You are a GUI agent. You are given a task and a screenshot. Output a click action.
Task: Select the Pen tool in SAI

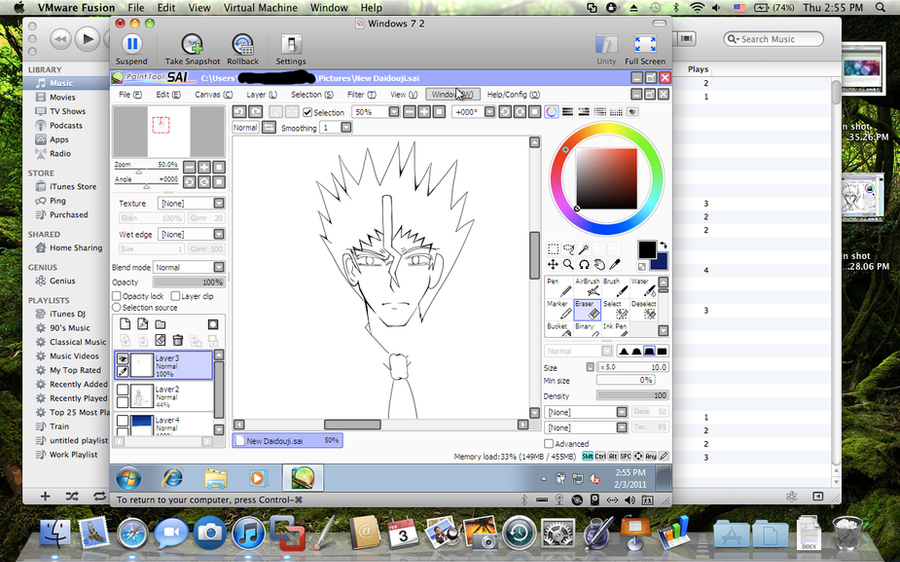558,287
